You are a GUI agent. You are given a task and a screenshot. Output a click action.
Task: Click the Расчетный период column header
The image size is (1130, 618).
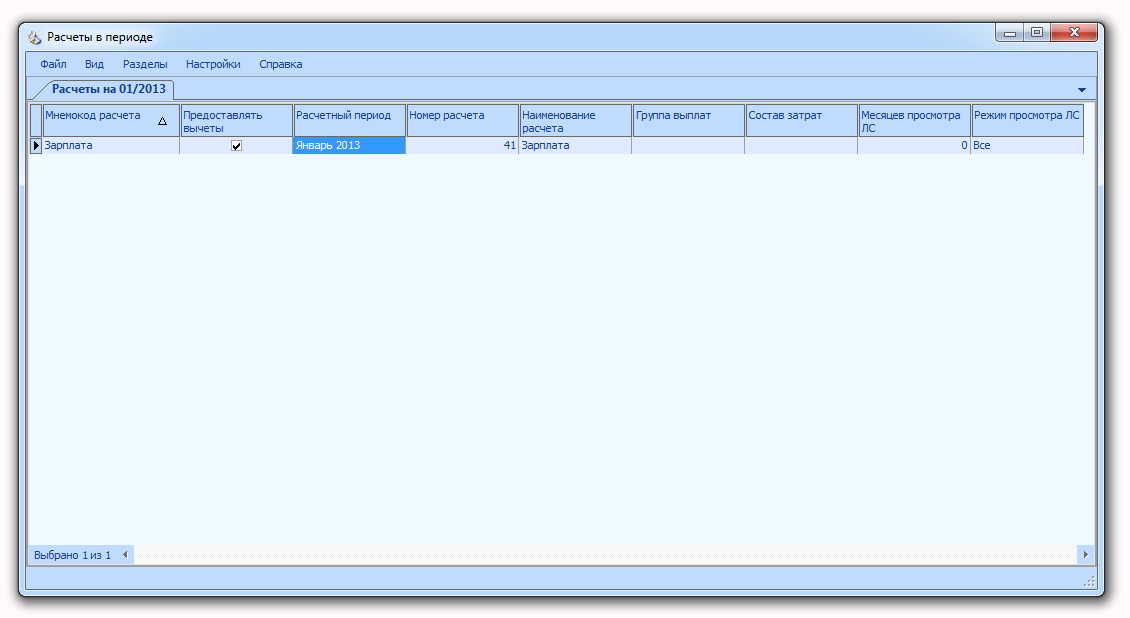tap(350, 120)
